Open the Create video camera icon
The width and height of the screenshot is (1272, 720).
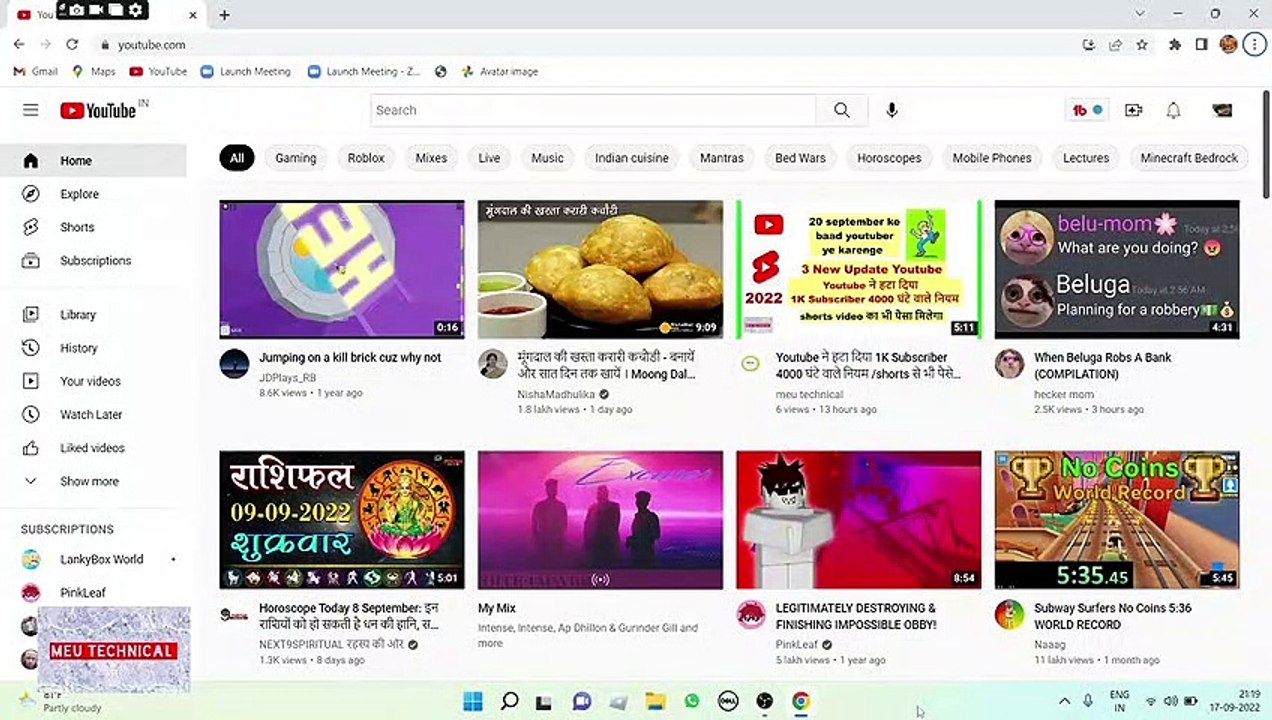[x=1133, y=110]
